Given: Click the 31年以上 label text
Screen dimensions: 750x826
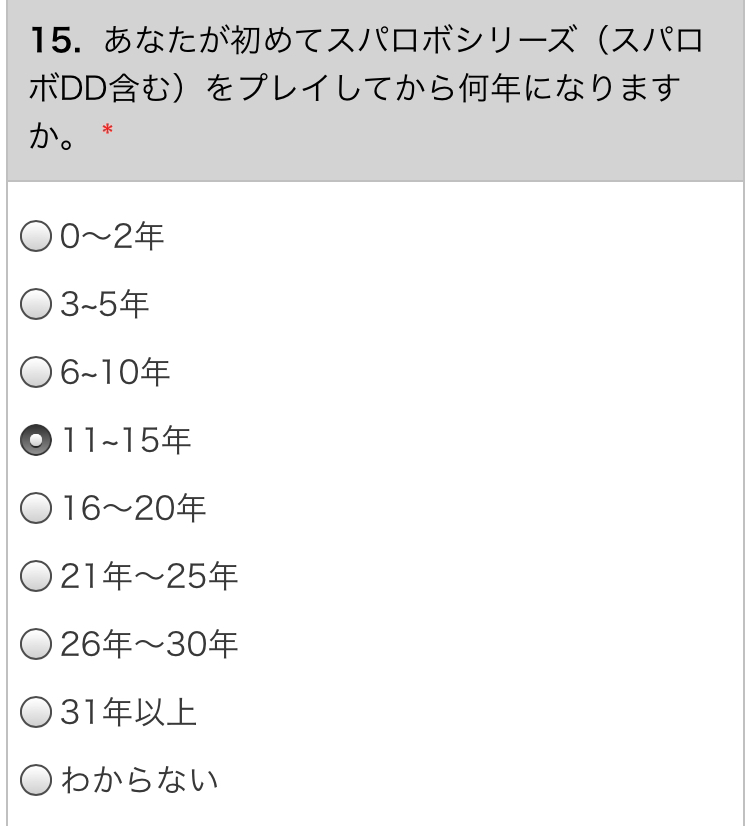Looking at the screenshot, I should 128,712.
